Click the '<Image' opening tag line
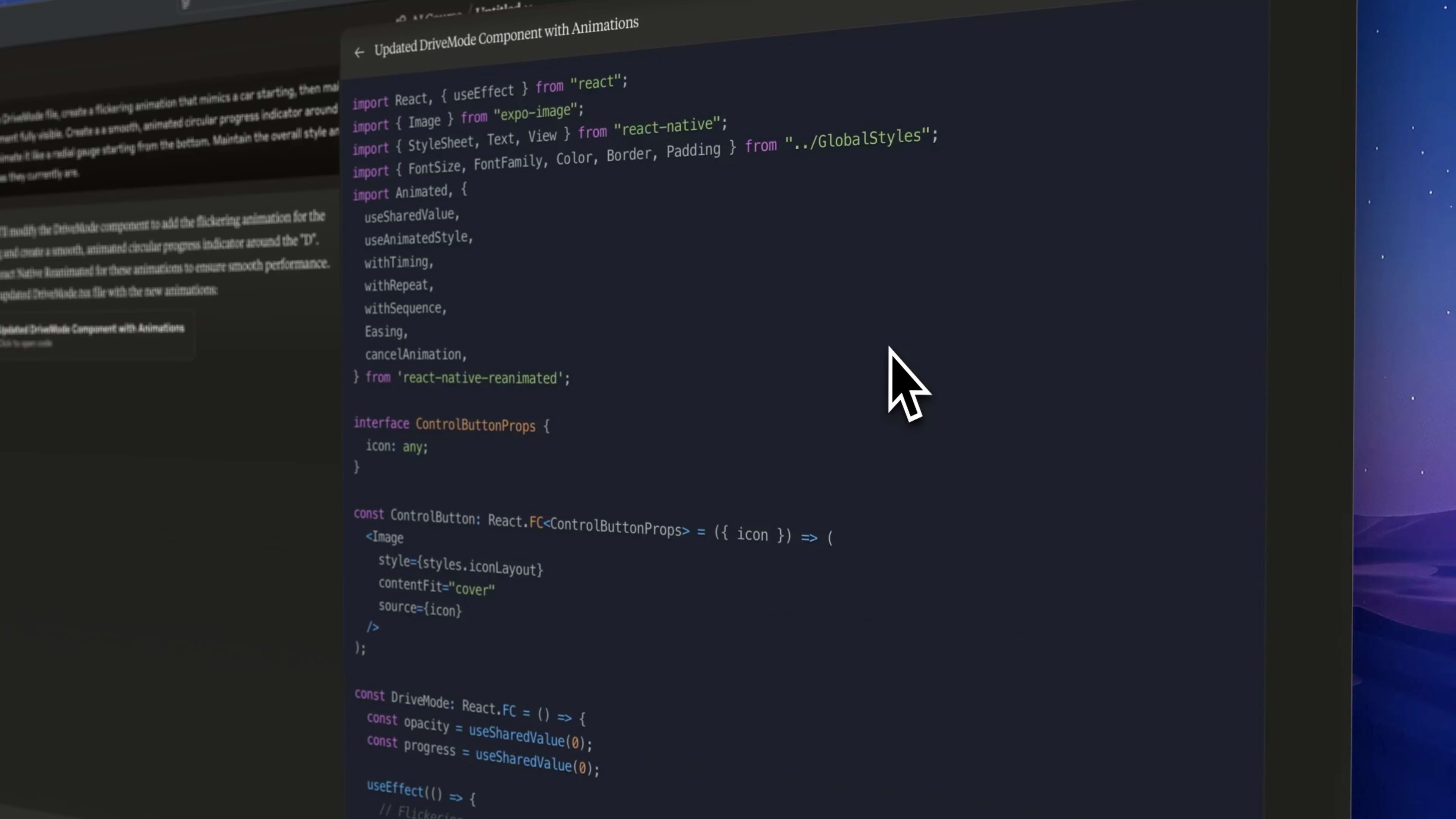Viewport: 1456px width, 819px height. 384,537
